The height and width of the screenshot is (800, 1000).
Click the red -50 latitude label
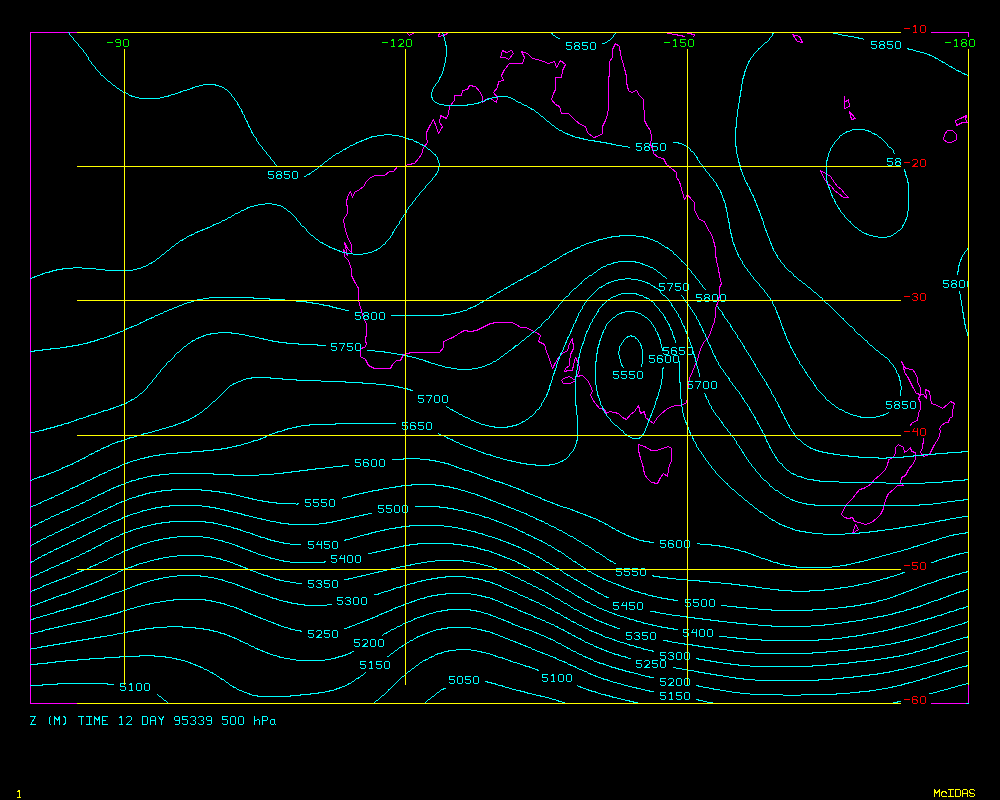[914, 566]
